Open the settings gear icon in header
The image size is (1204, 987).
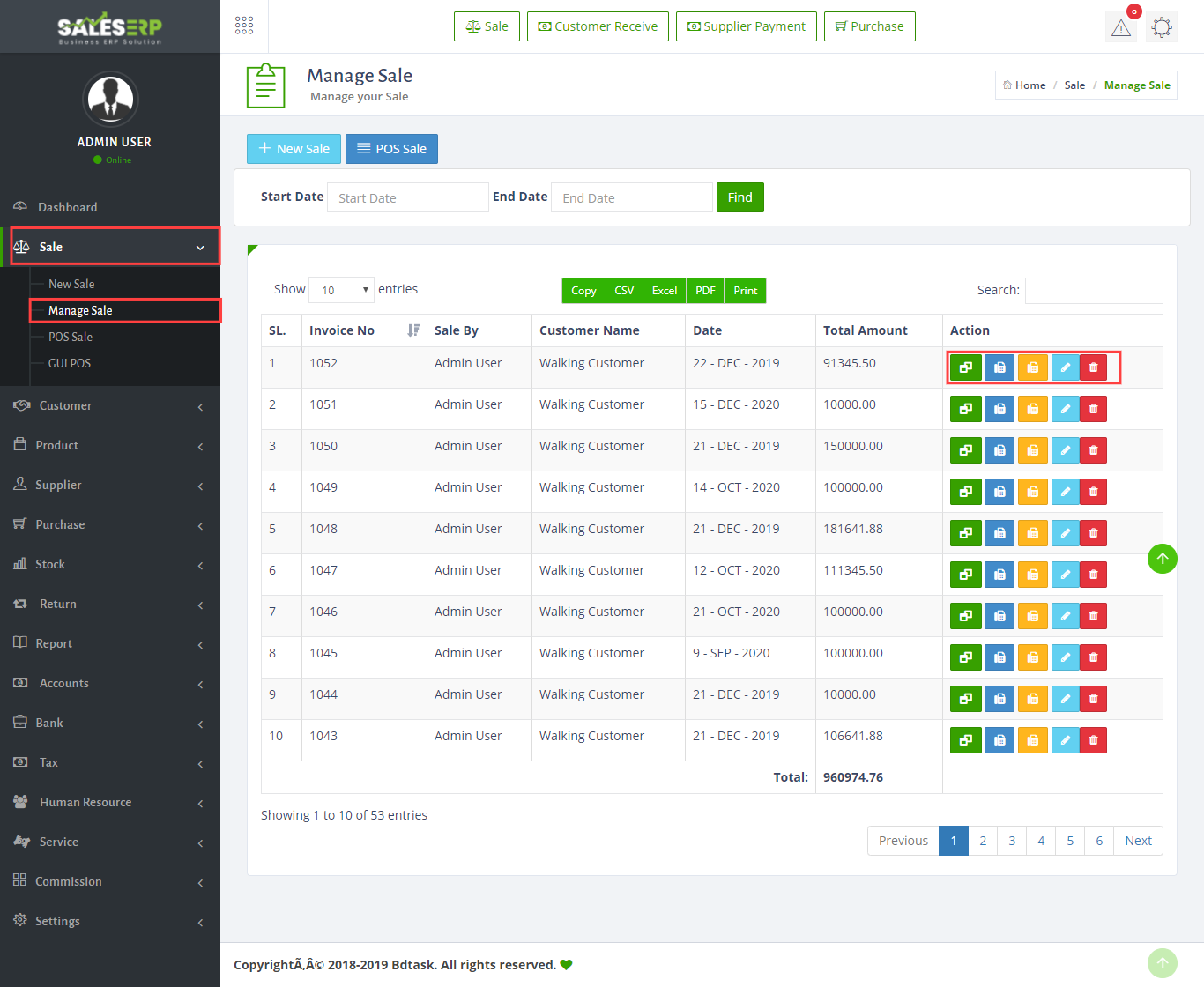pos(1162,27)
